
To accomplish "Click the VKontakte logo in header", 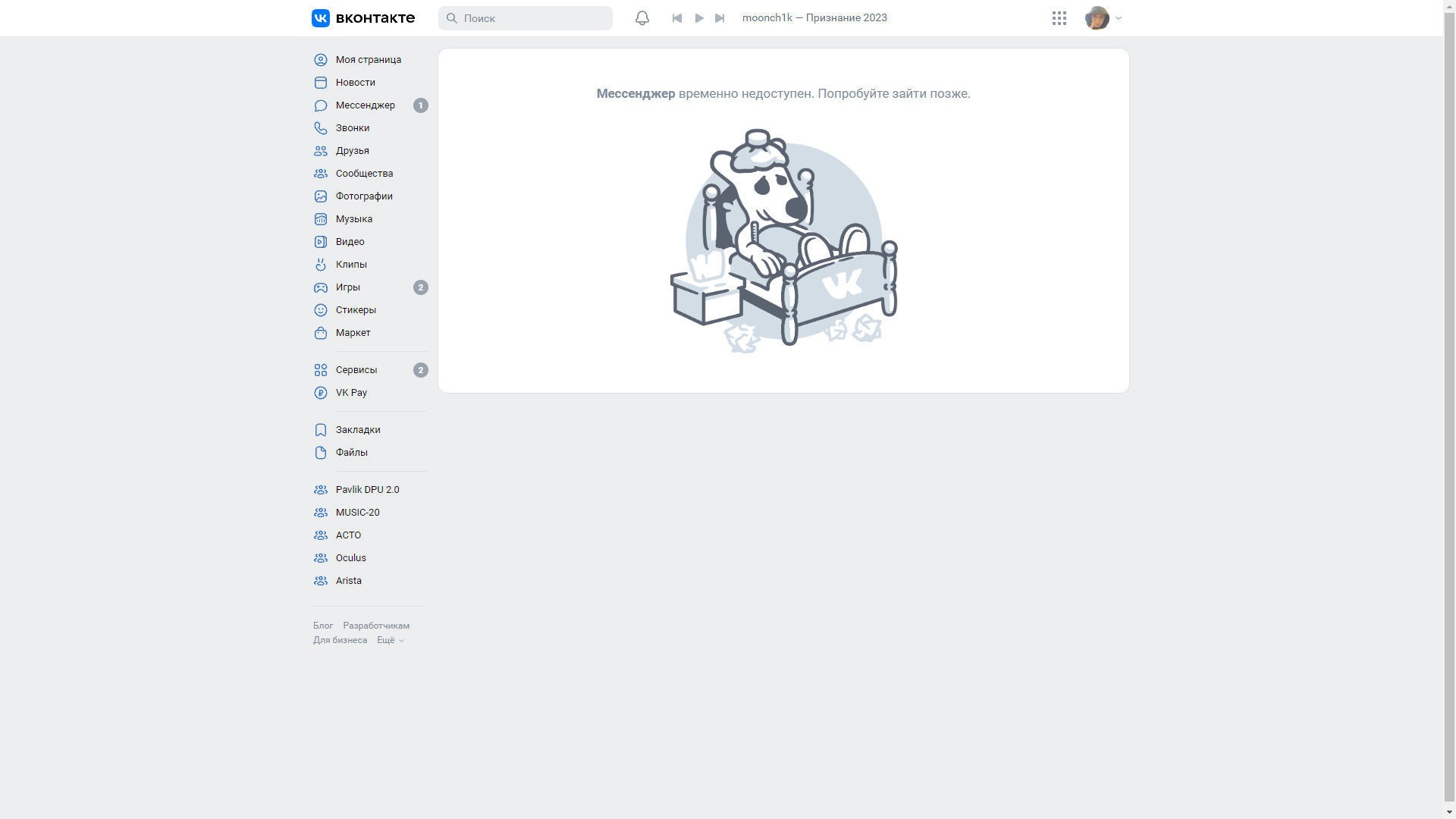I will pyautogui.click(x=363, y=18).
